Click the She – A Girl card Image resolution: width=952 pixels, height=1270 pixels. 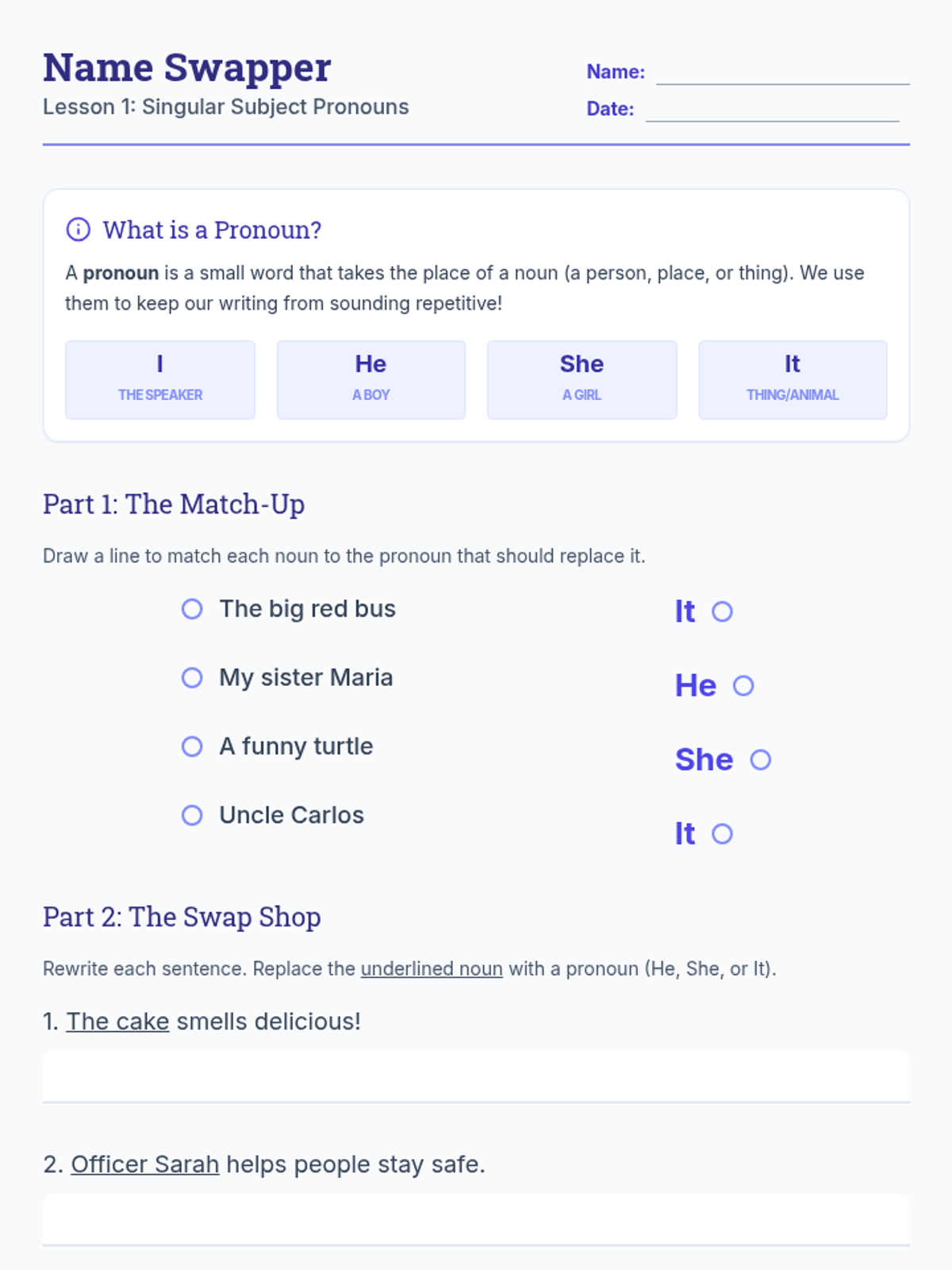click(582, 380)
